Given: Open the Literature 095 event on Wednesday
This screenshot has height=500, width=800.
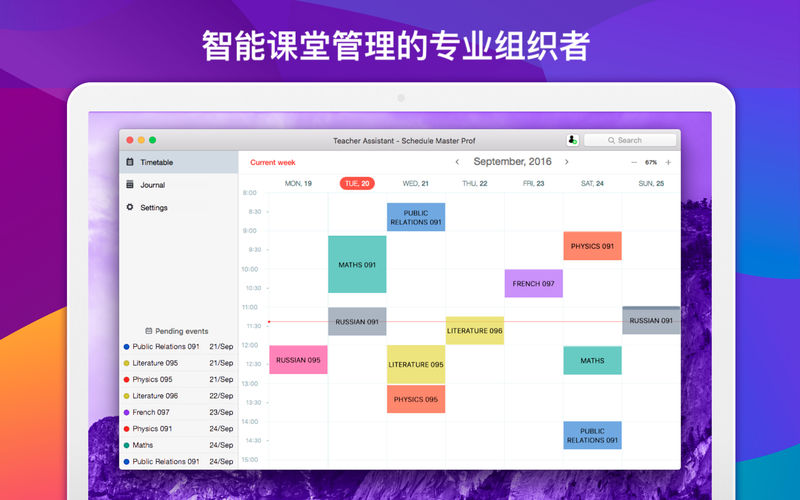Looking at the screenshot, I should pos(416,364).
